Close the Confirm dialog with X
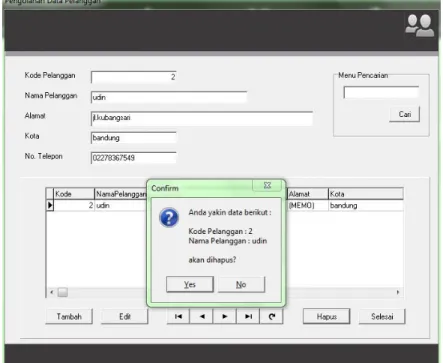This screenshot has height=363, width=443. 267,185
